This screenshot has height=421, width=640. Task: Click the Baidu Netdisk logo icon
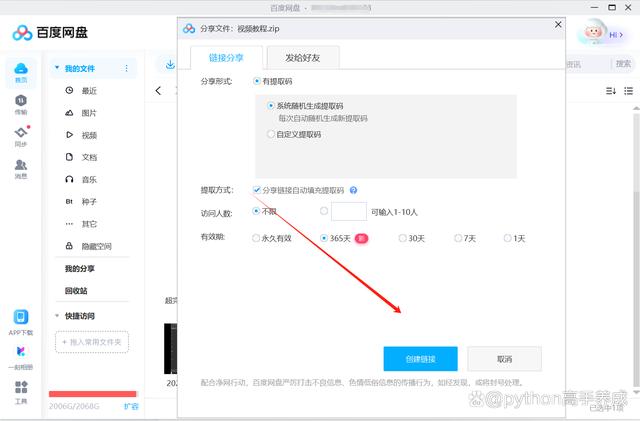(x=22, y=33)
